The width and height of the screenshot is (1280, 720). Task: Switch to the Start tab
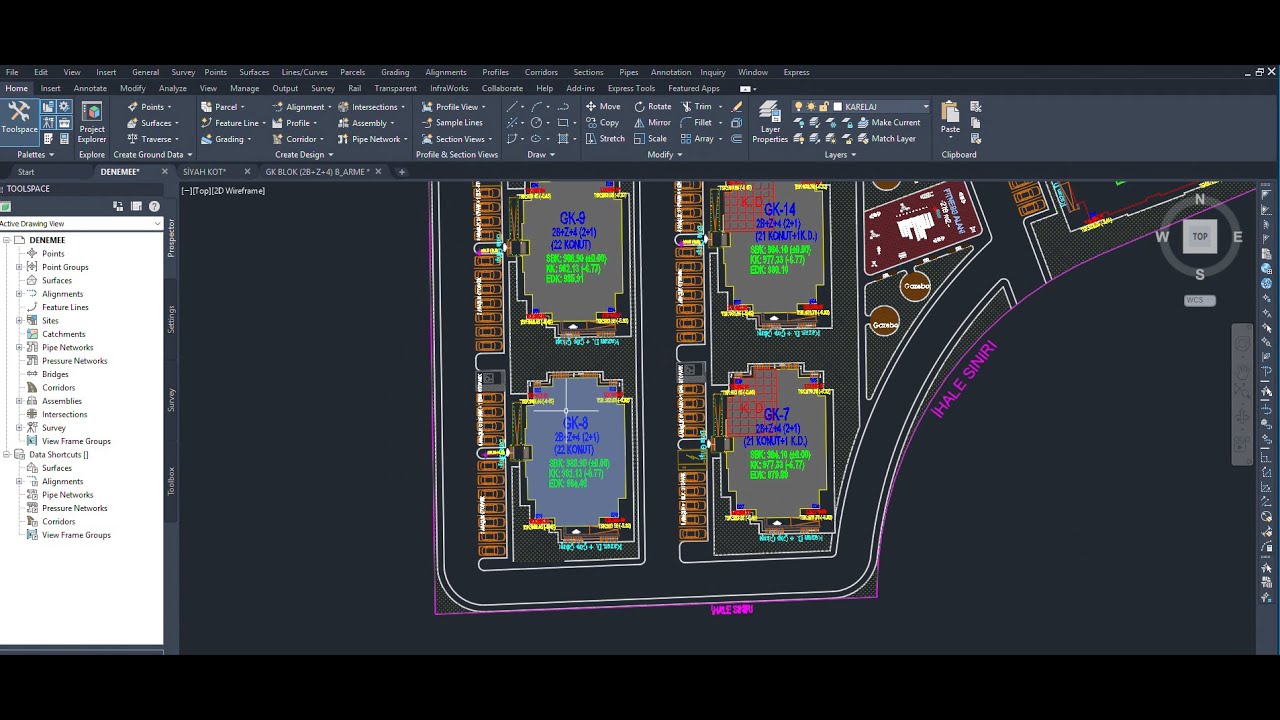[26, 172]
